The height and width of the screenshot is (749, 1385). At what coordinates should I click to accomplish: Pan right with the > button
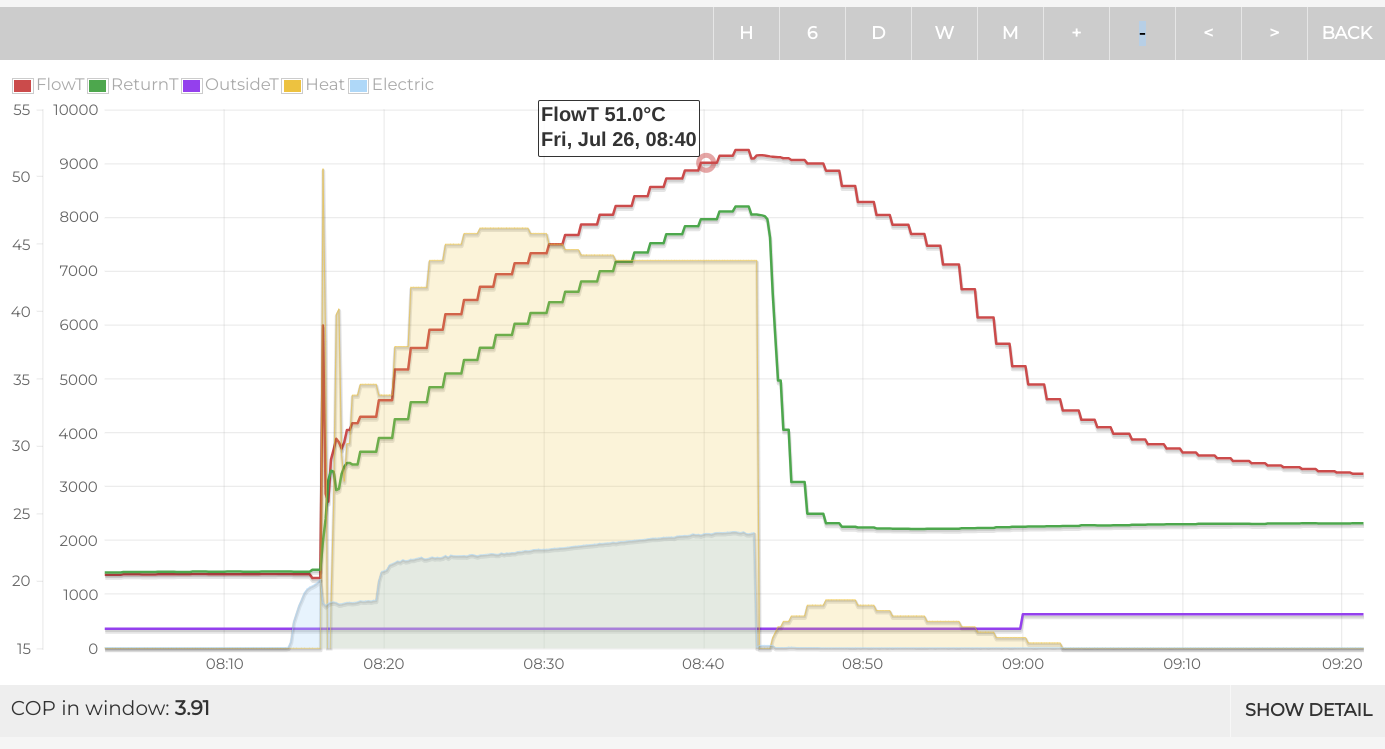[1274, 33]
